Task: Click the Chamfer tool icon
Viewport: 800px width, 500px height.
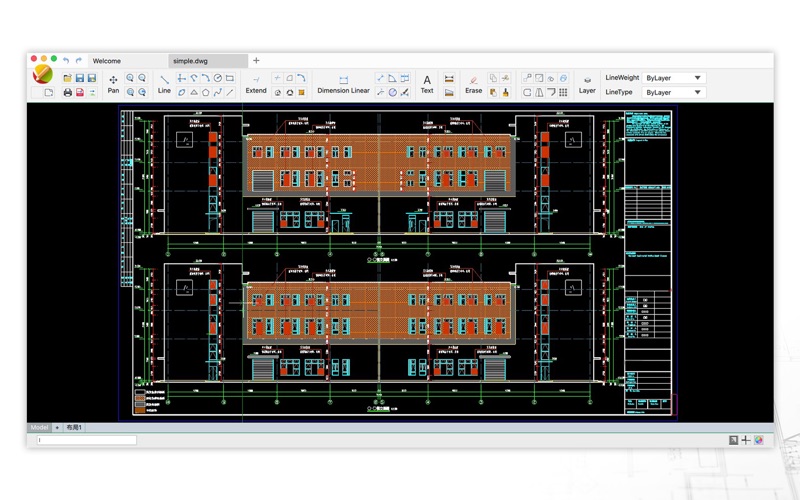Action: coord(290,78)
